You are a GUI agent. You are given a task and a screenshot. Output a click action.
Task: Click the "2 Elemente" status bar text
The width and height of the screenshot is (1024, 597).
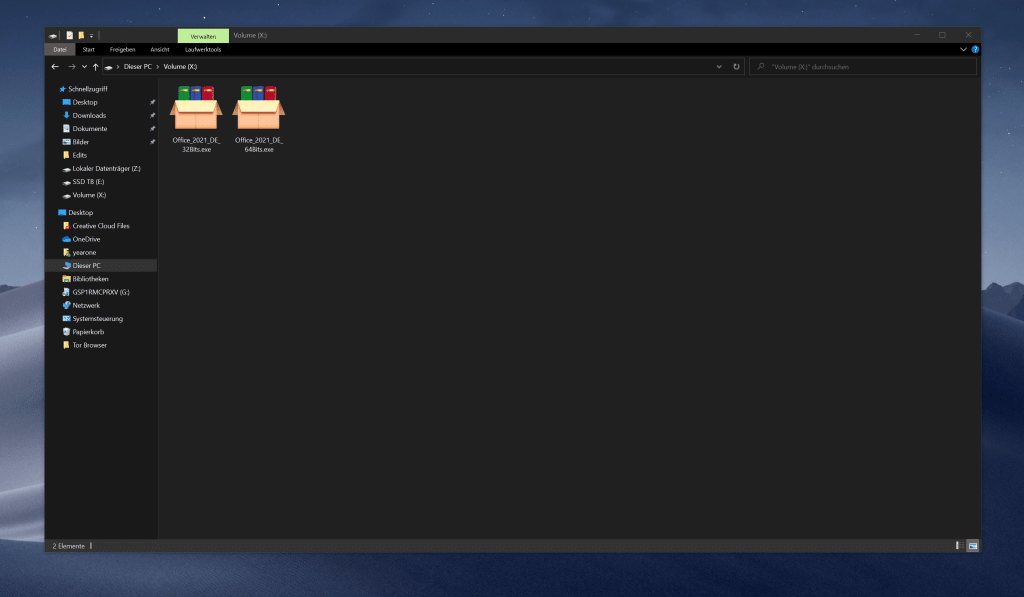click(x=69, y=546)
